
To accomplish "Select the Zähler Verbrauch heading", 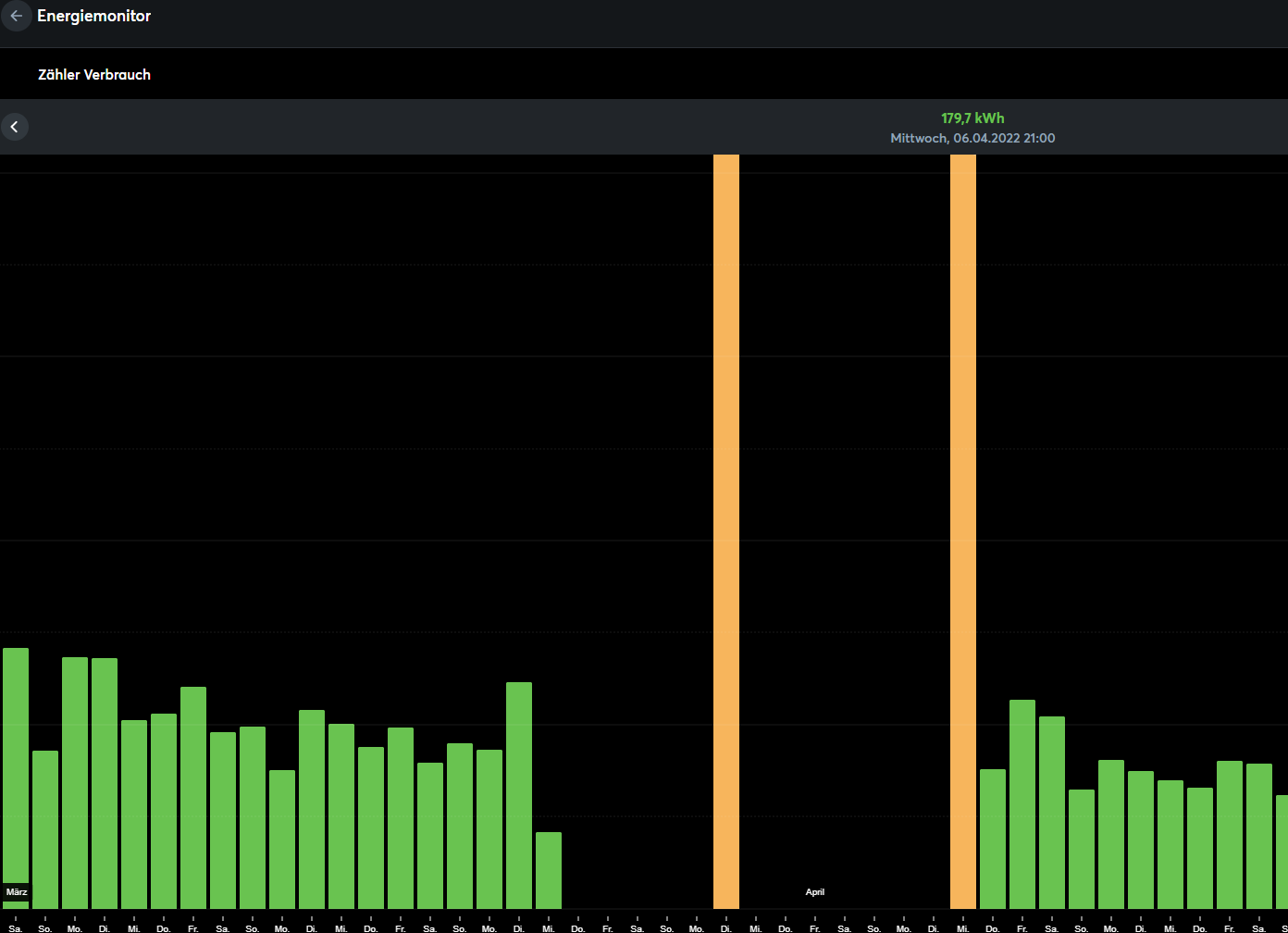I will click(x=94, y=75).
